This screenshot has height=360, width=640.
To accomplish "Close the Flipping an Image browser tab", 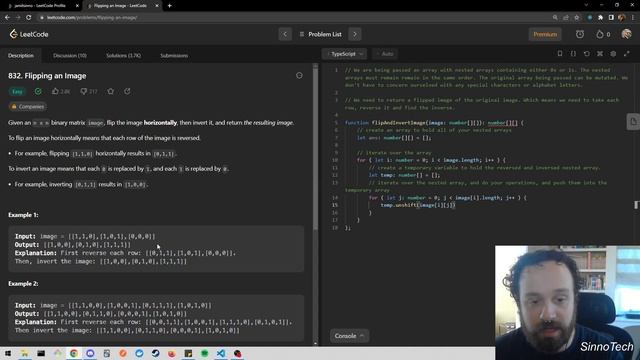I will click(157, 6).
